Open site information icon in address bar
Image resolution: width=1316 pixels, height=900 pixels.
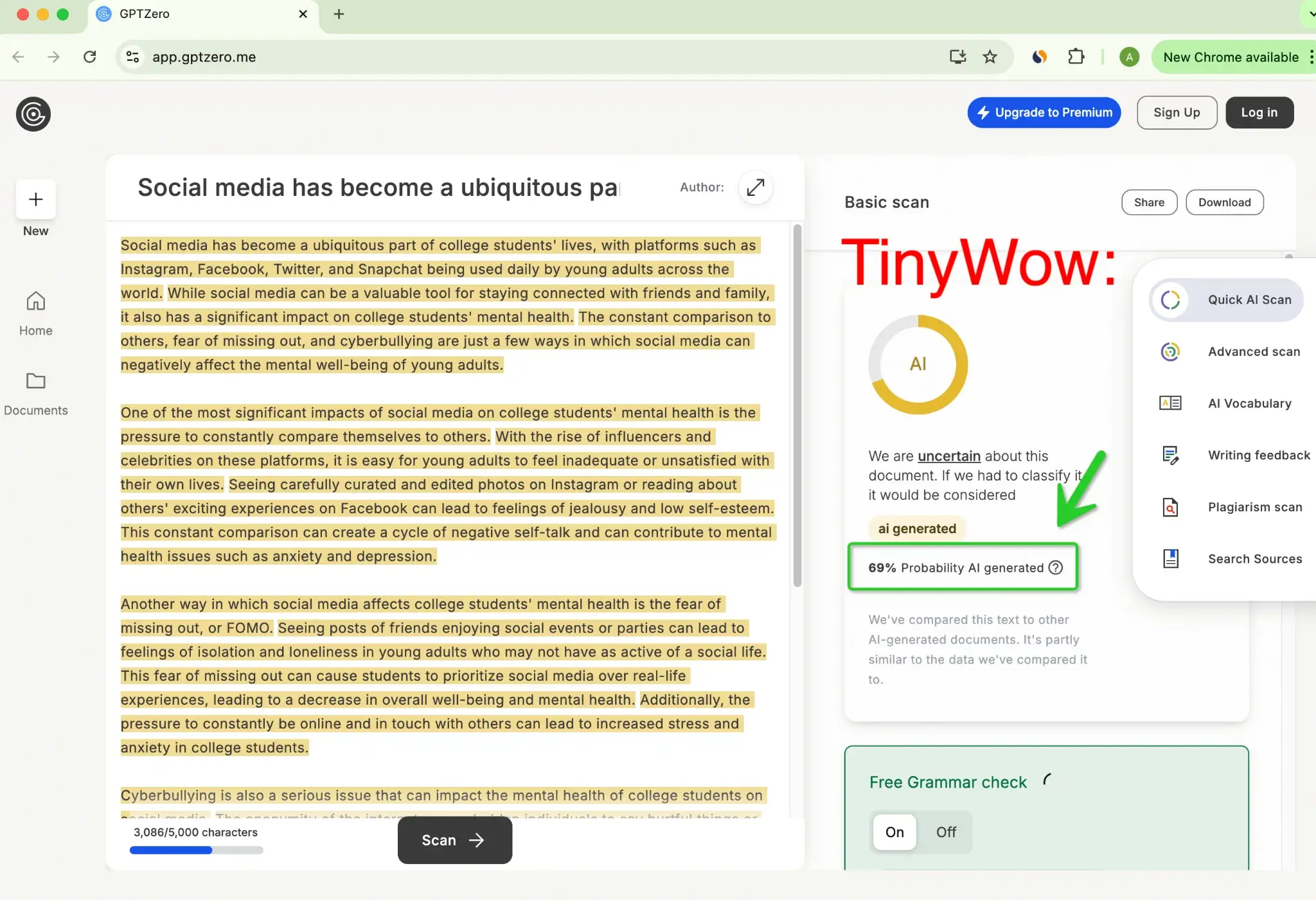tap(132, 57)
